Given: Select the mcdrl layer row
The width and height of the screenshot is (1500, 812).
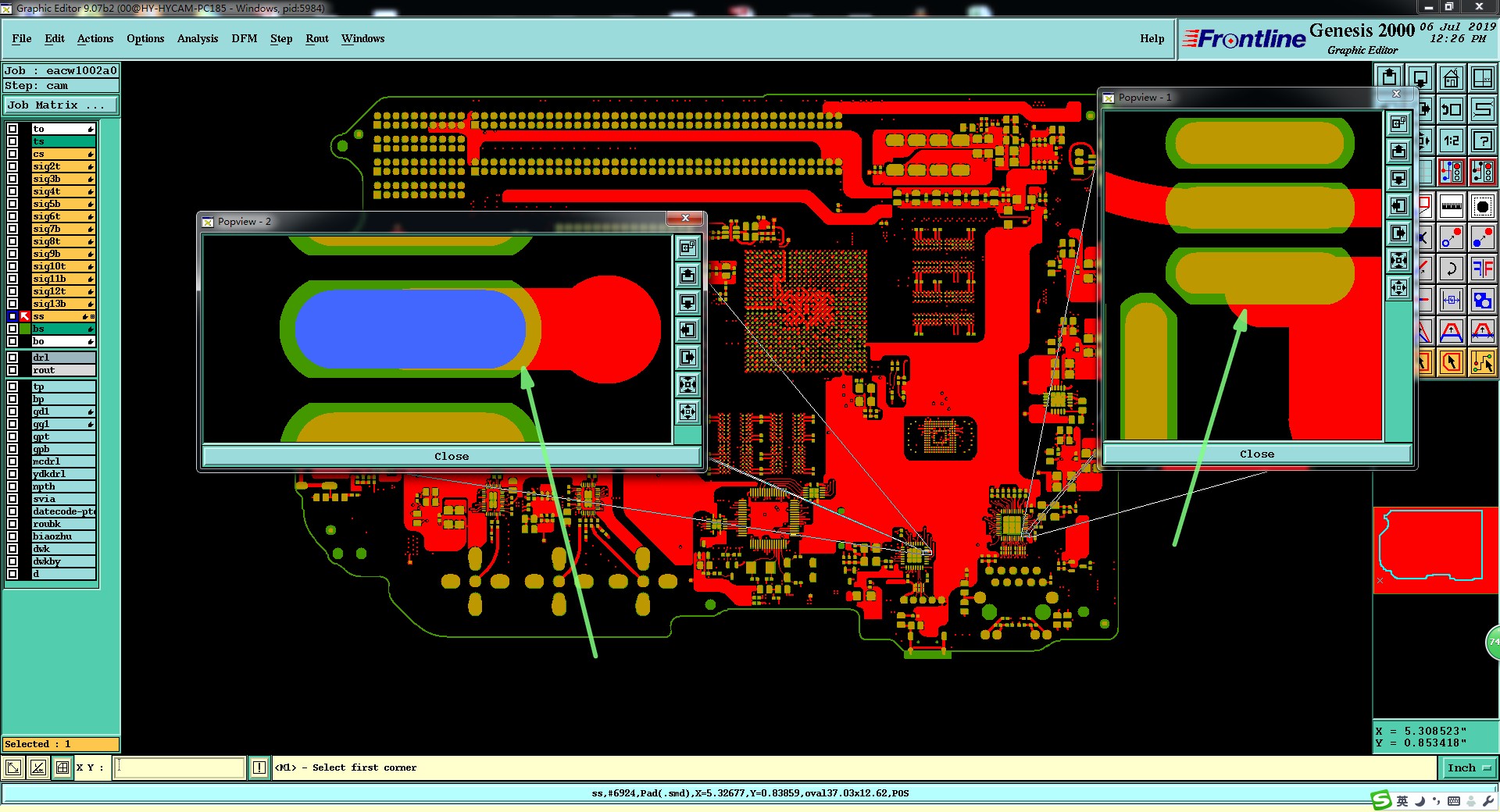Looking at the screenshot, I should 63,461.
